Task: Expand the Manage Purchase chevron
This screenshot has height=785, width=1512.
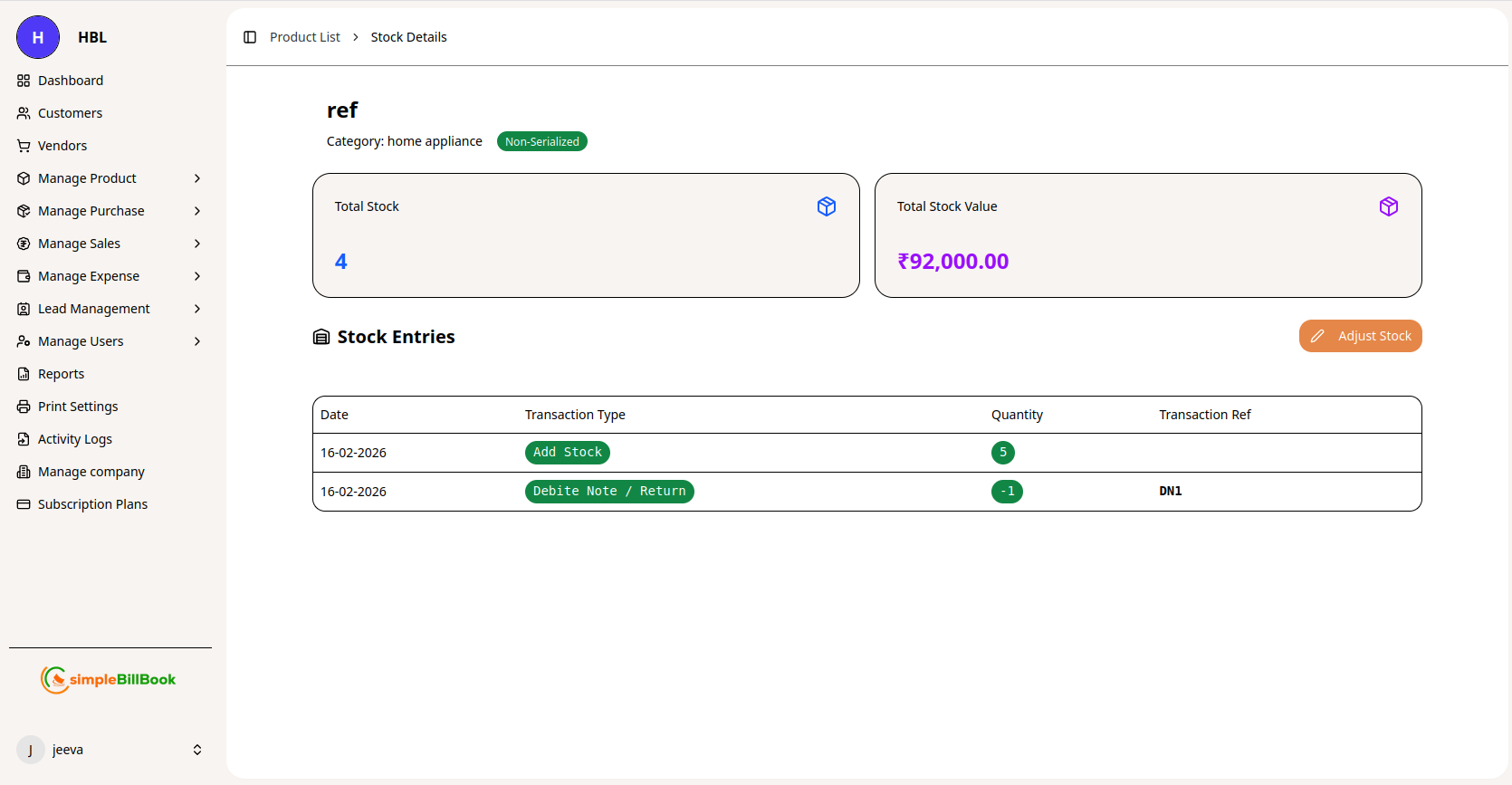Action: pos(196,211)
